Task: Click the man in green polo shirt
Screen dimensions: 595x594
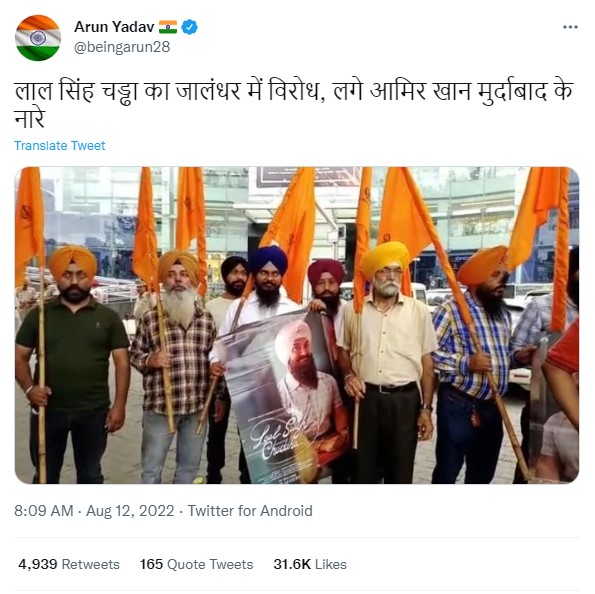Action: click(72, 364)
